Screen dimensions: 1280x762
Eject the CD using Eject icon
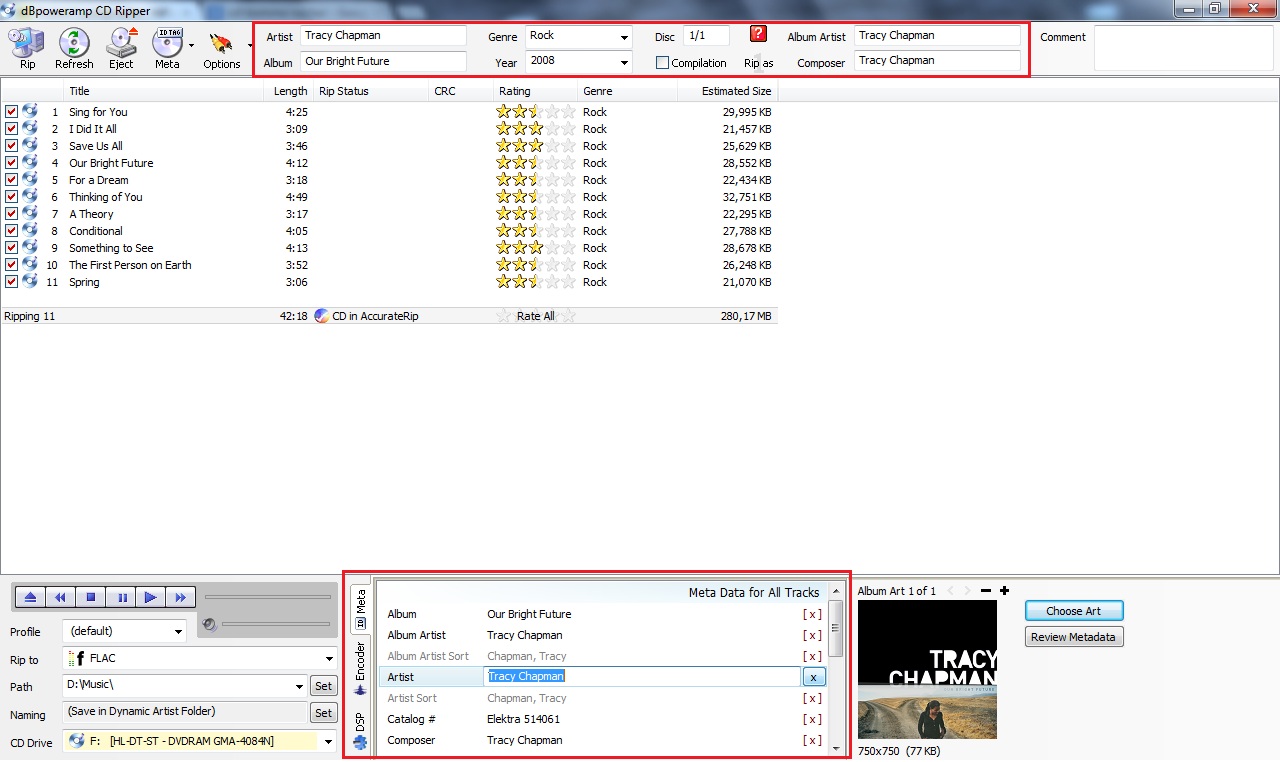(x=121, y=47)
